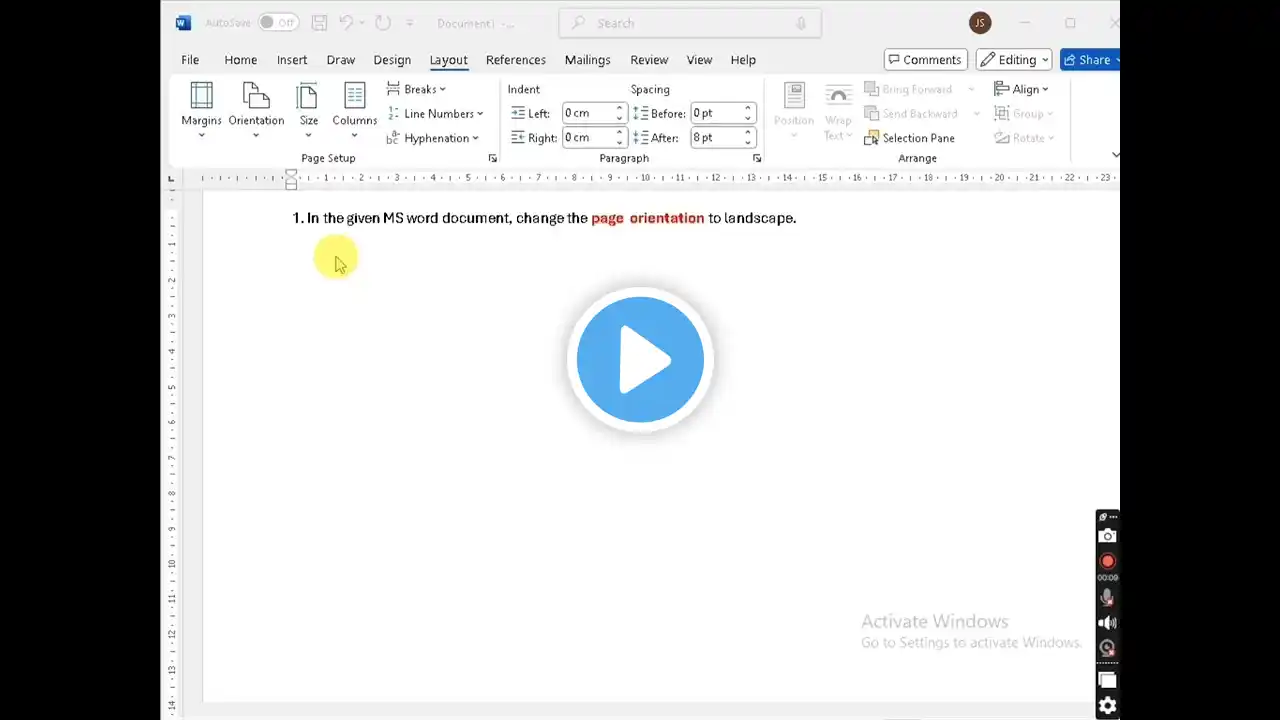Viewport: 1280px width, 720px height.
Task: Click the word "landscape" in the document
Action: click(758, 218)
